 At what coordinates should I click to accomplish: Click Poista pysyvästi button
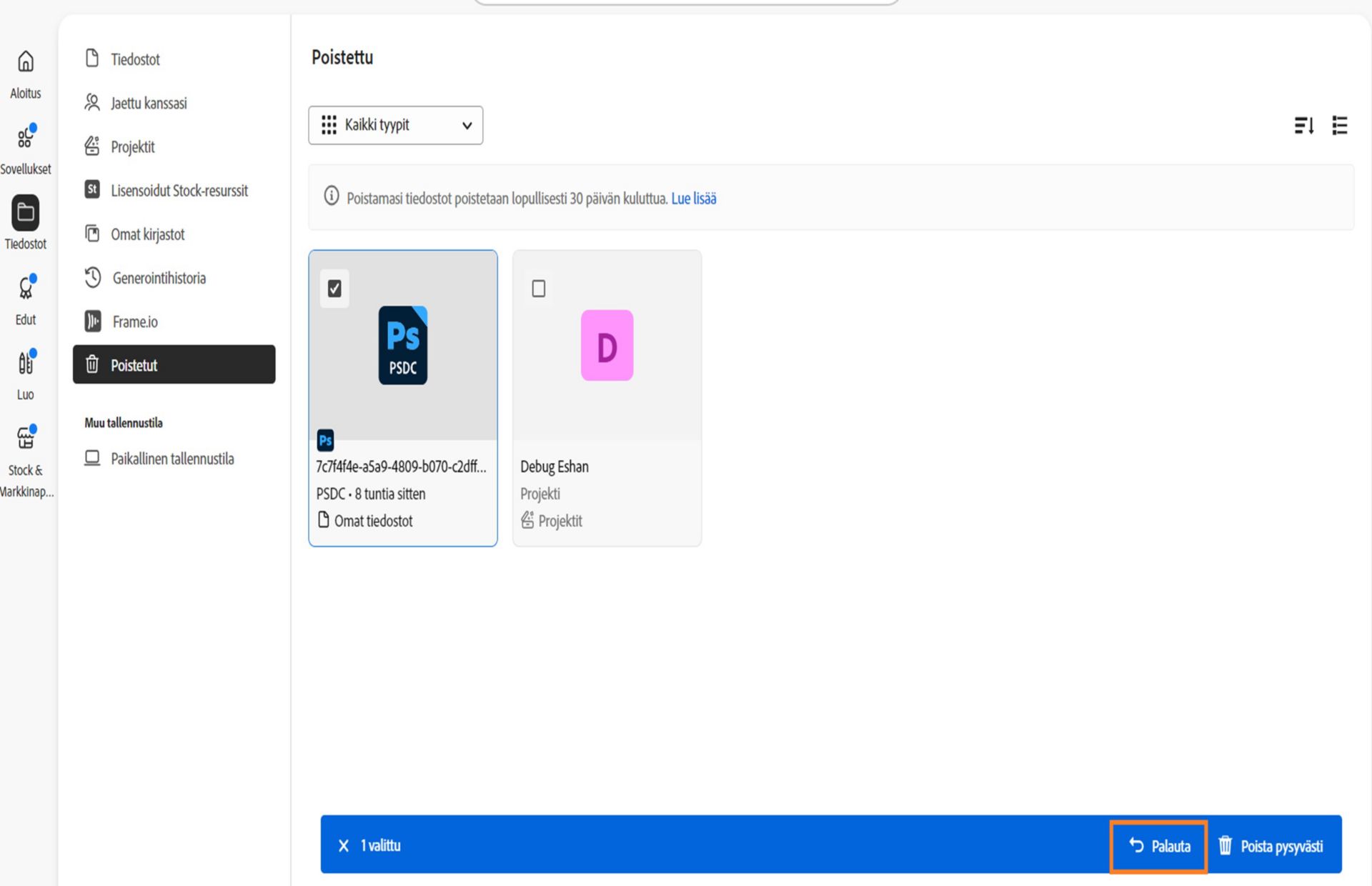1271,846
